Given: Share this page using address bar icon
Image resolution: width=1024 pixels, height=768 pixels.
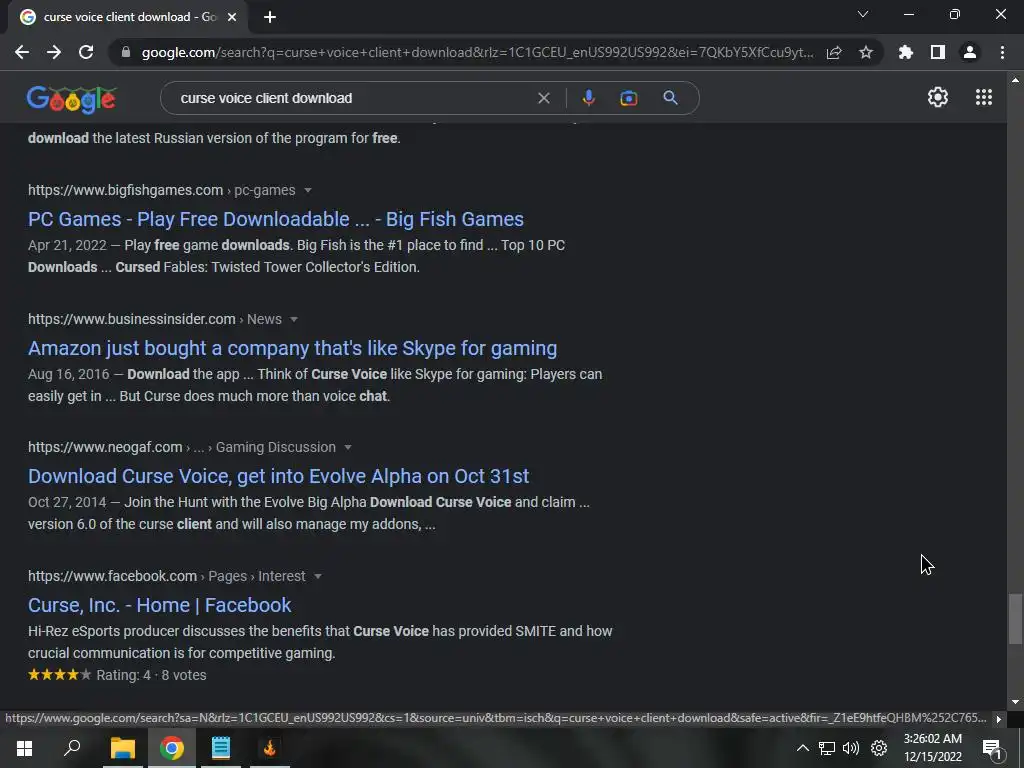Looking at the screenshot, I should (834, 52).
